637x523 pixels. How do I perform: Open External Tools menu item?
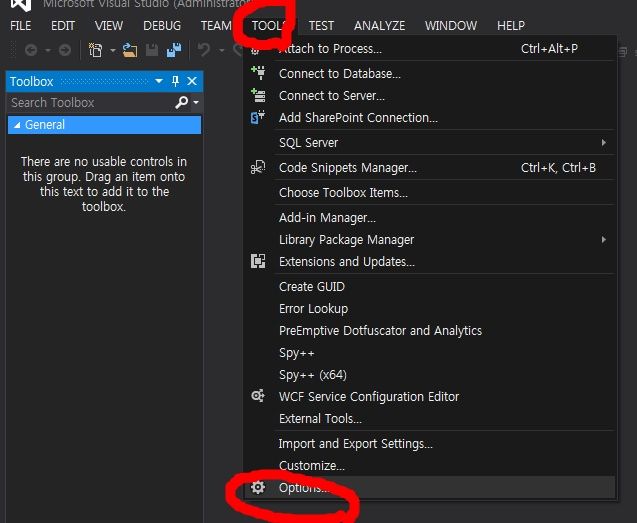tap(431, 419)
